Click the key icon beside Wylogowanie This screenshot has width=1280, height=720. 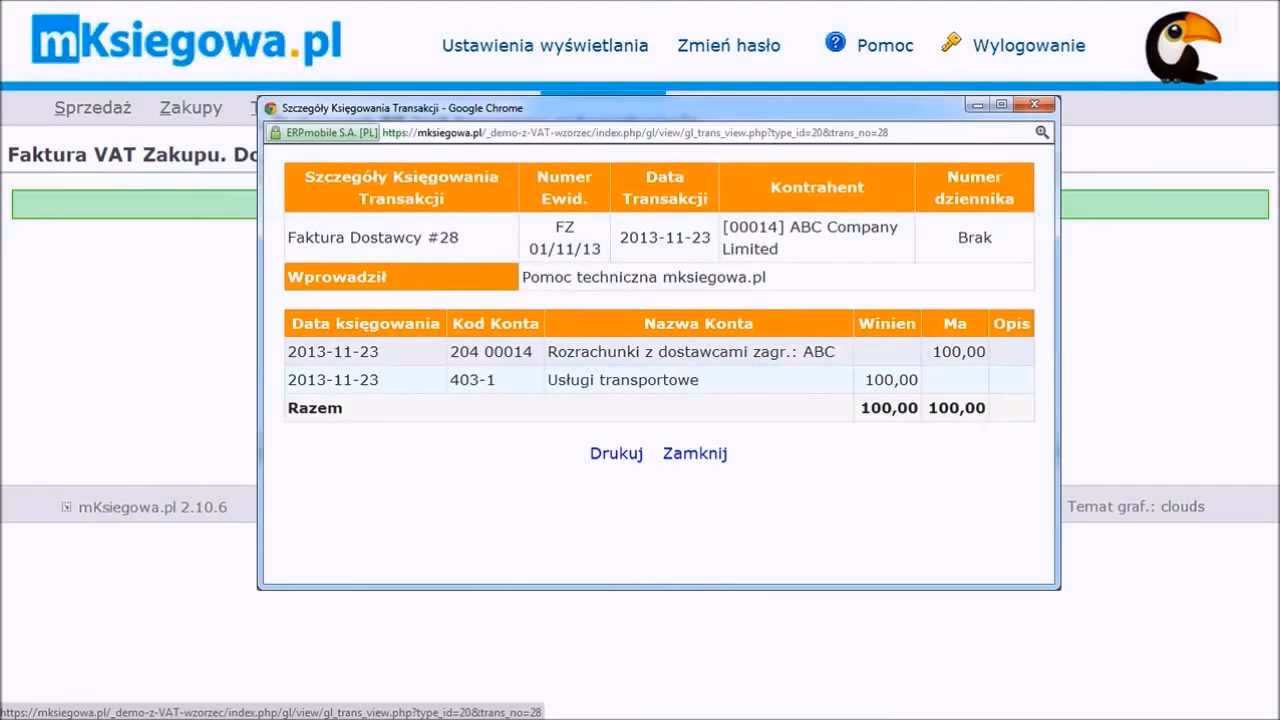click(950, 43)
